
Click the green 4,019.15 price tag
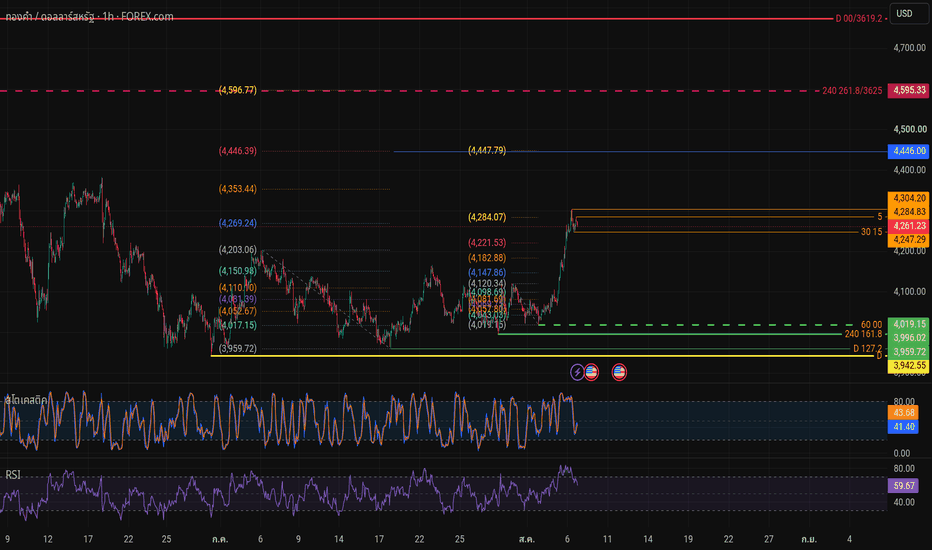pos(908,324)
